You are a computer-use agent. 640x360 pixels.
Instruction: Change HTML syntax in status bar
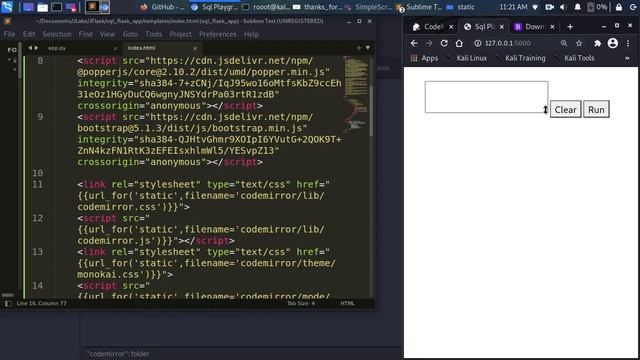click(347, 303)
